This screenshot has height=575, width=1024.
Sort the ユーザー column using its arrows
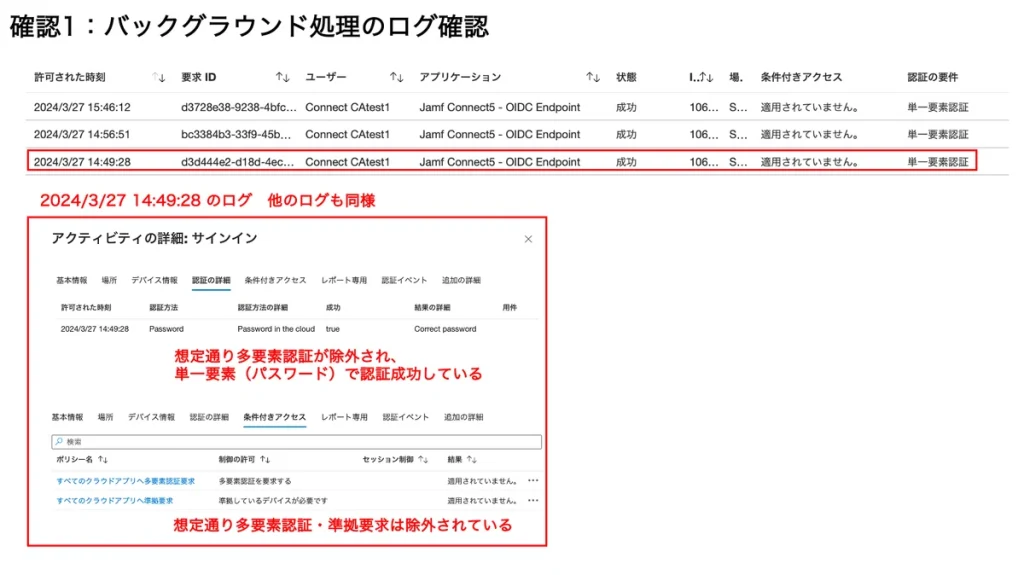pyautogui.click(x=396, y=77)
